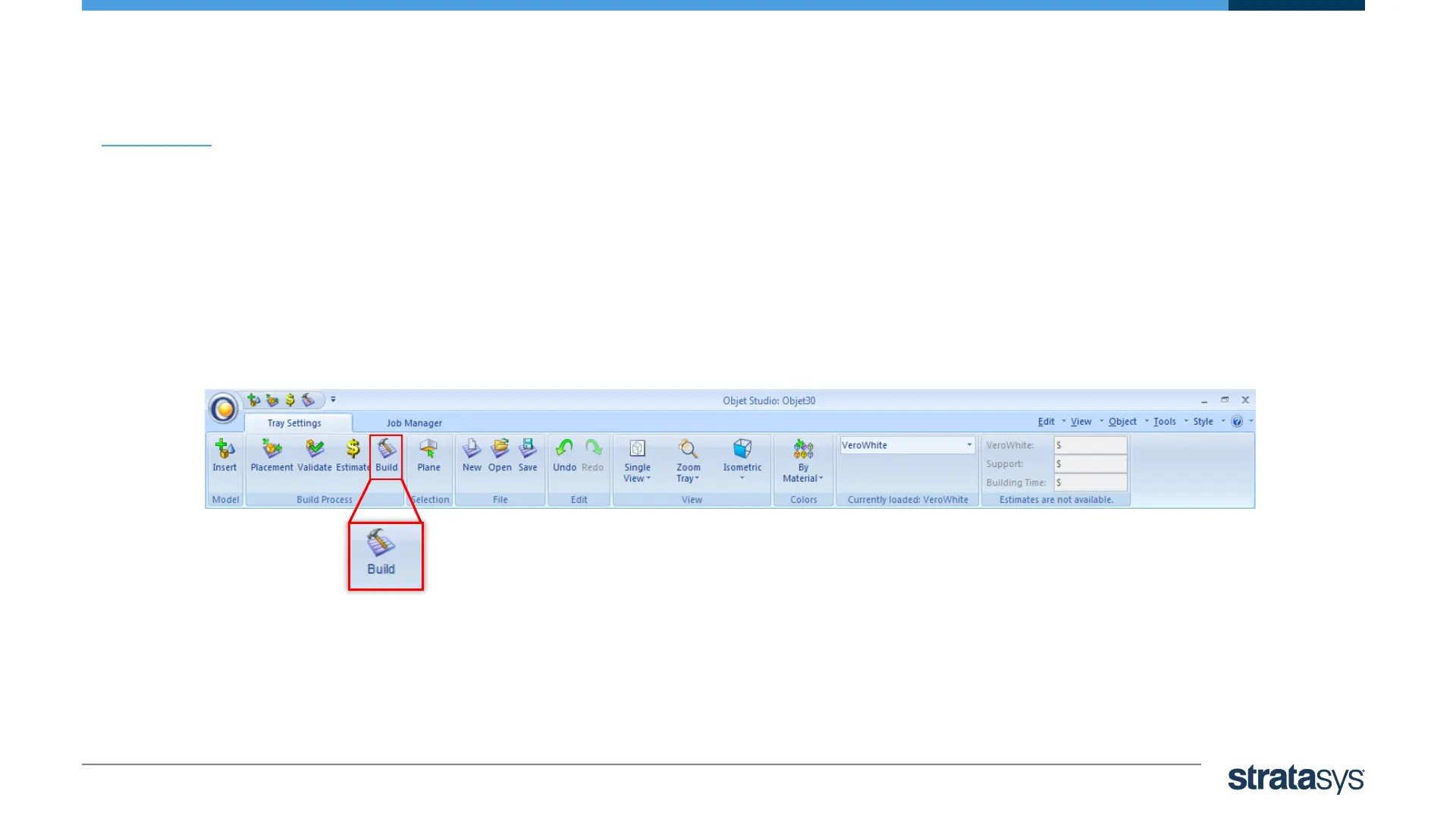The width and height of the screenshot is (1456, 819).
Task: Click the Building Time estimate field
Action: (x=1090, y=482)
